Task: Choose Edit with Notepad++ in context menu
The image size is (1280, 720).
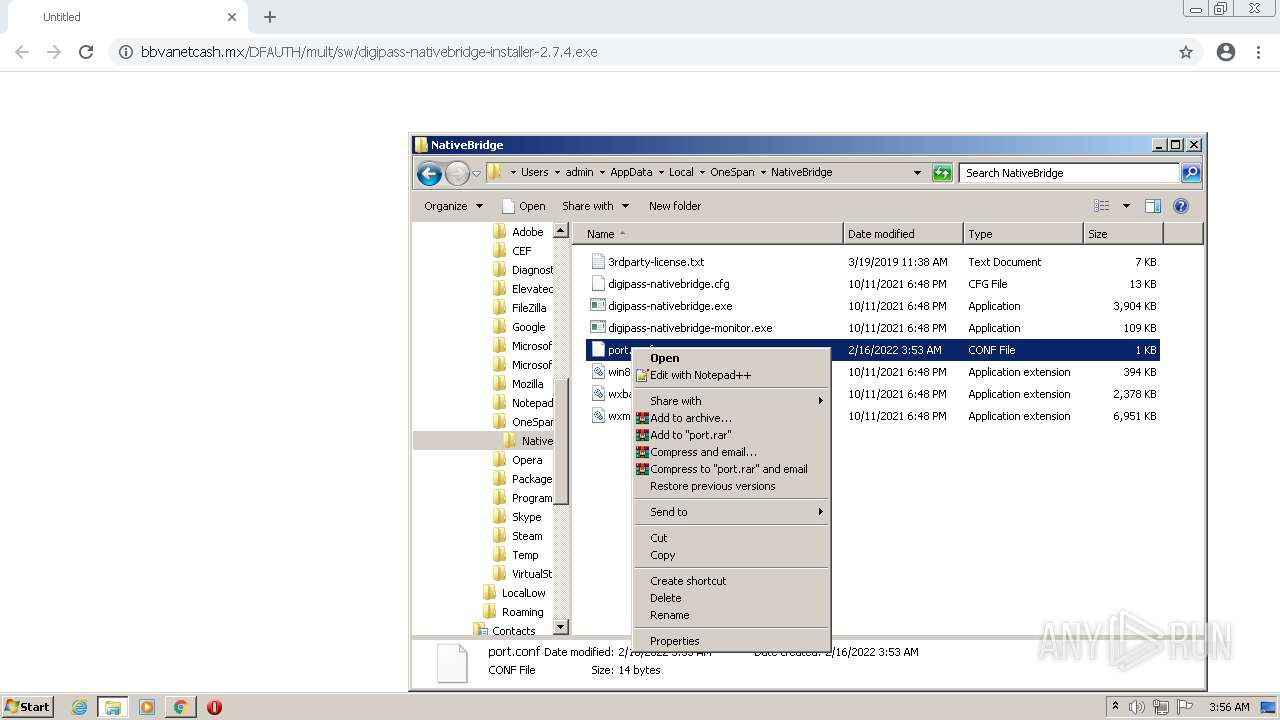Action: 732,375
